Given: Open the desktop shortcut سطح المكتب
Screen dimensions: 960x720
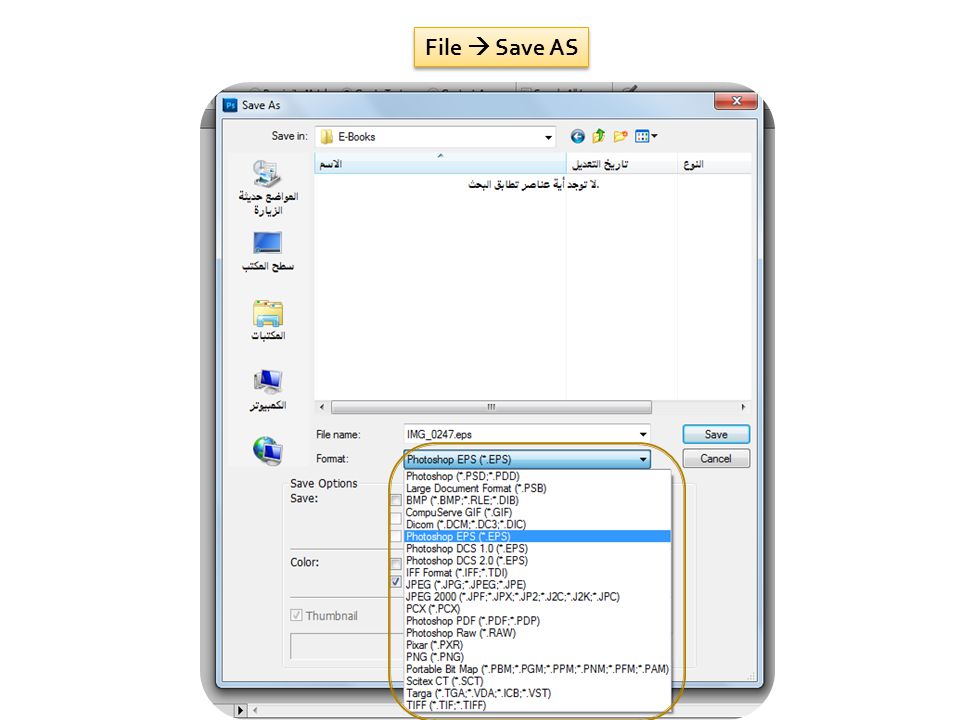Looking at the screenshot, I should pos(268,251).
